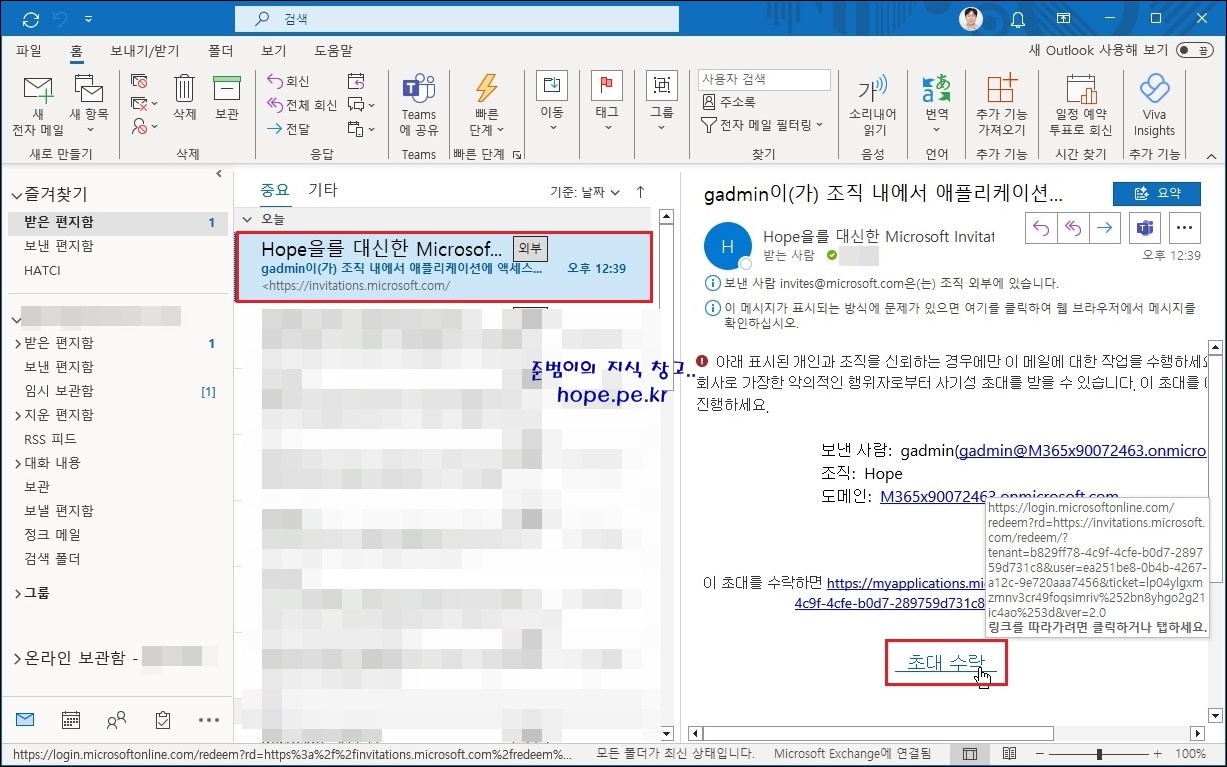Open the 전자 메일 필터링 dropdown
This screenshot has width=1227, height=767.
click(762, 125)
